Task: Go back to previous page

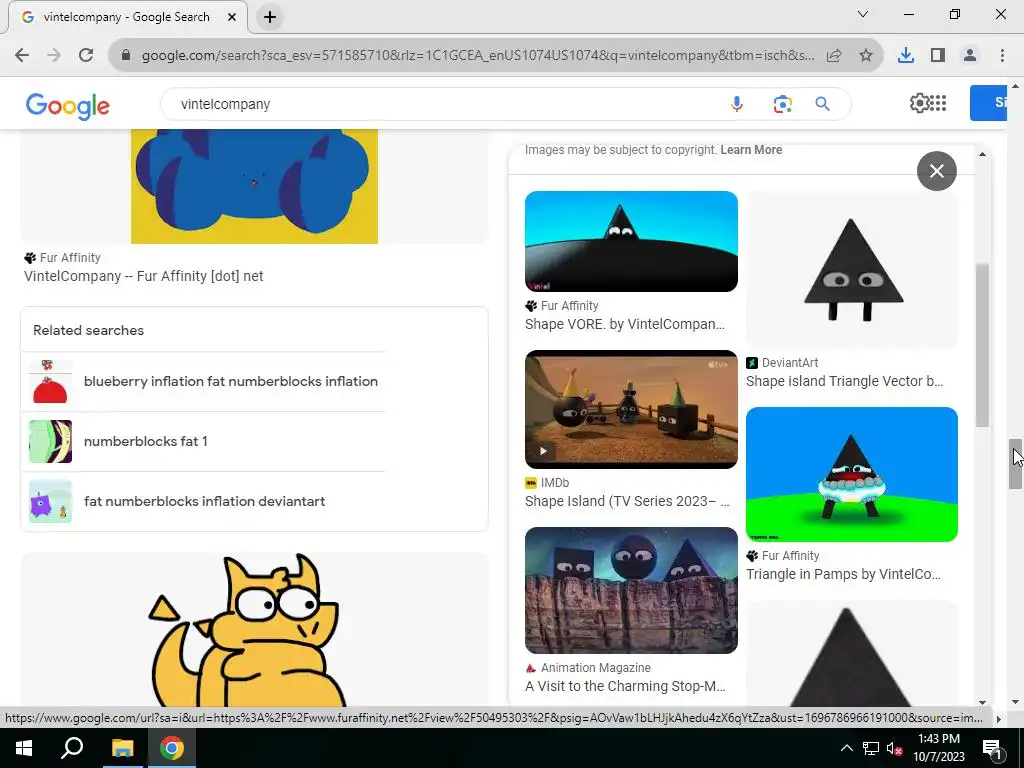Action: 22,56
